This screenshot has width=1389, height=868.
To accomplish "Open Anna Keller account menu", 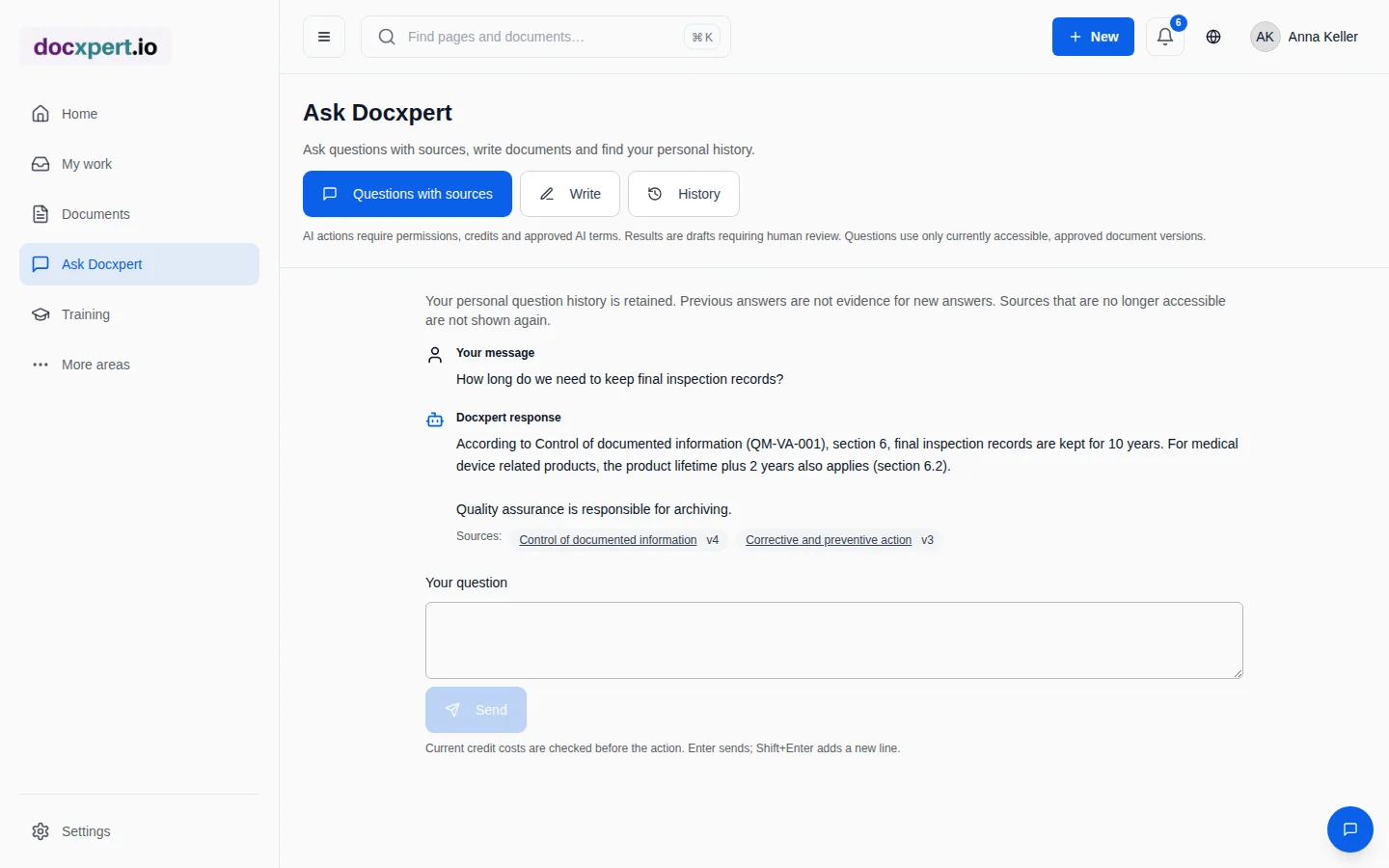I will [1304, 37].
